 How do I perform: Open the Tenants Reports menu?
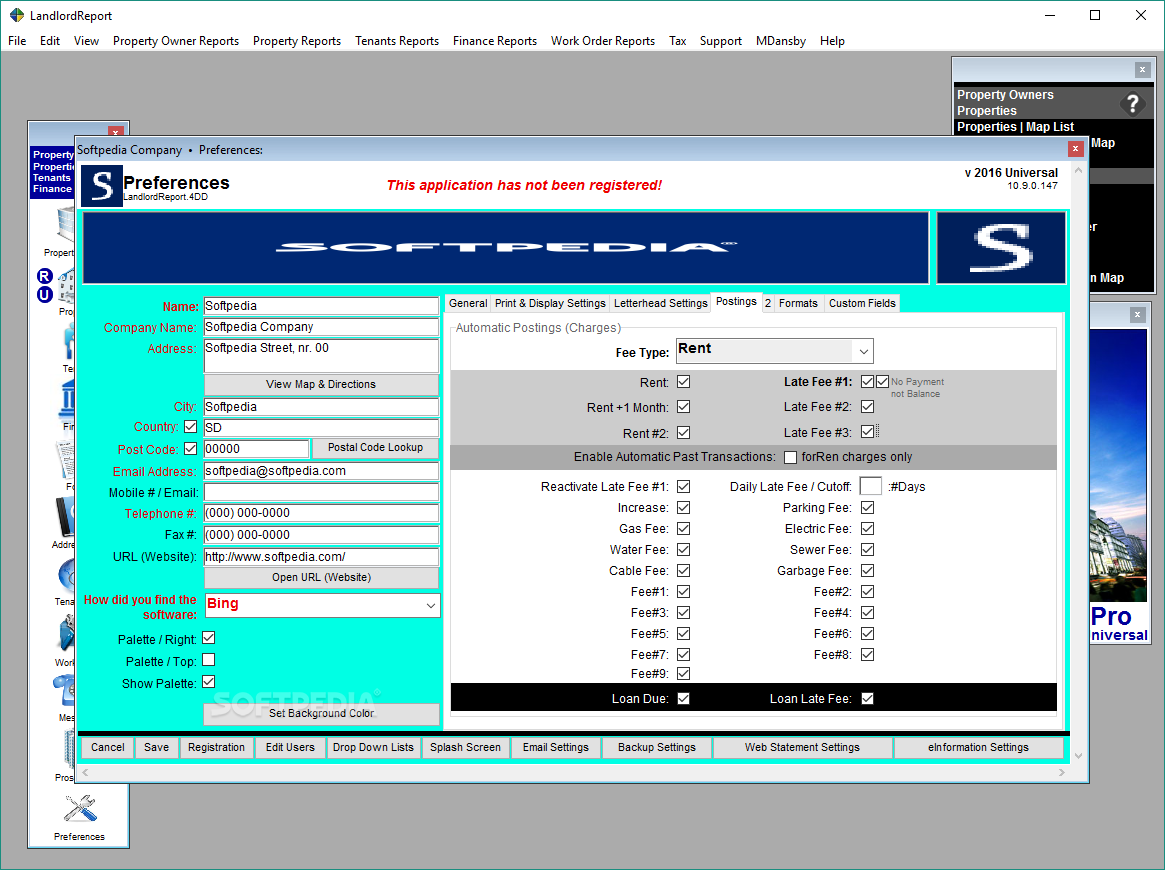pyautogui.click(x=397, y=41)
